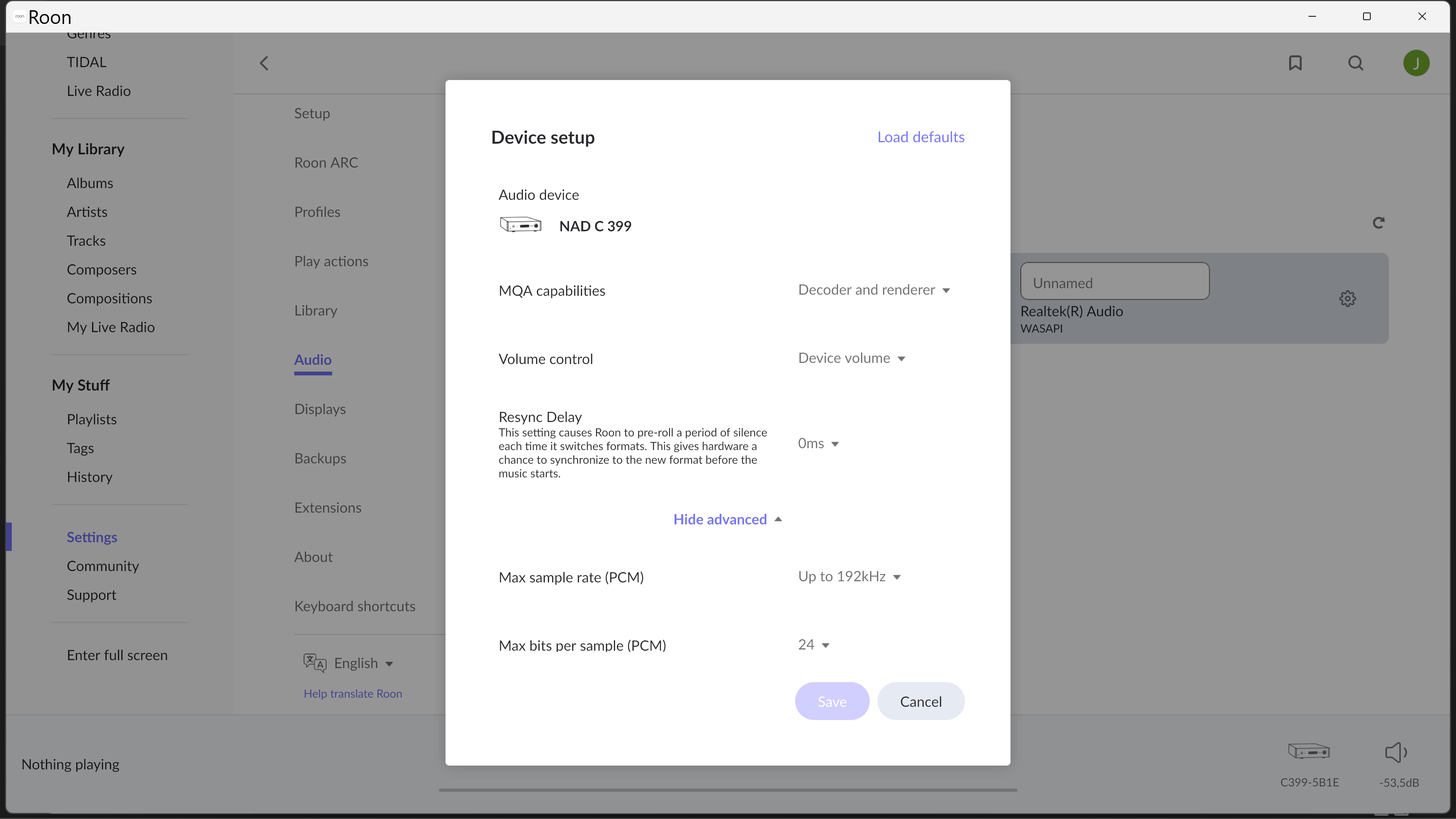Click the Realtek(R) Audio device name

(1071, 311)
